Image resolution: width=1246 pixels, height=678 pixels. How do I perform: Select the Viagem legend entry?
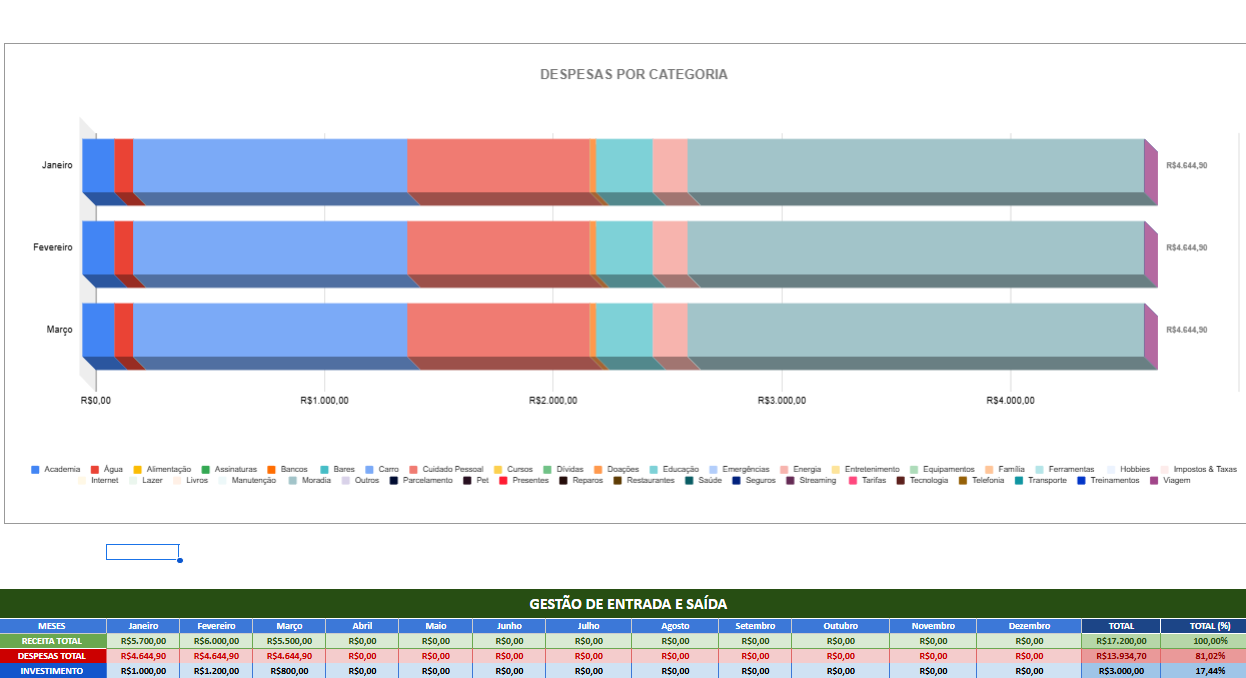coord(1173,480)
